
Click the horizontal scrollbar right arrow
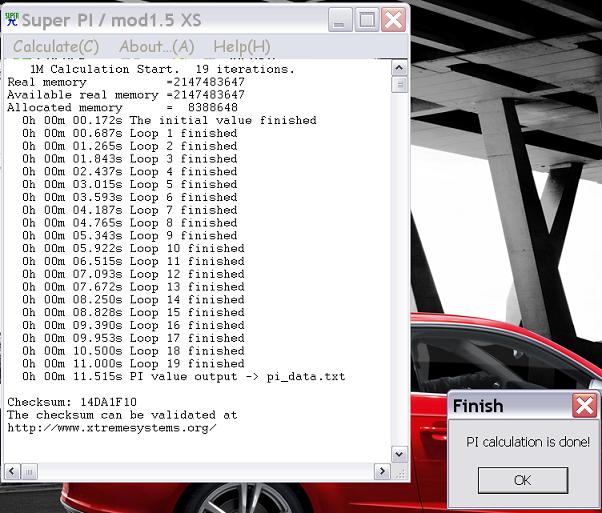point(382,471)
